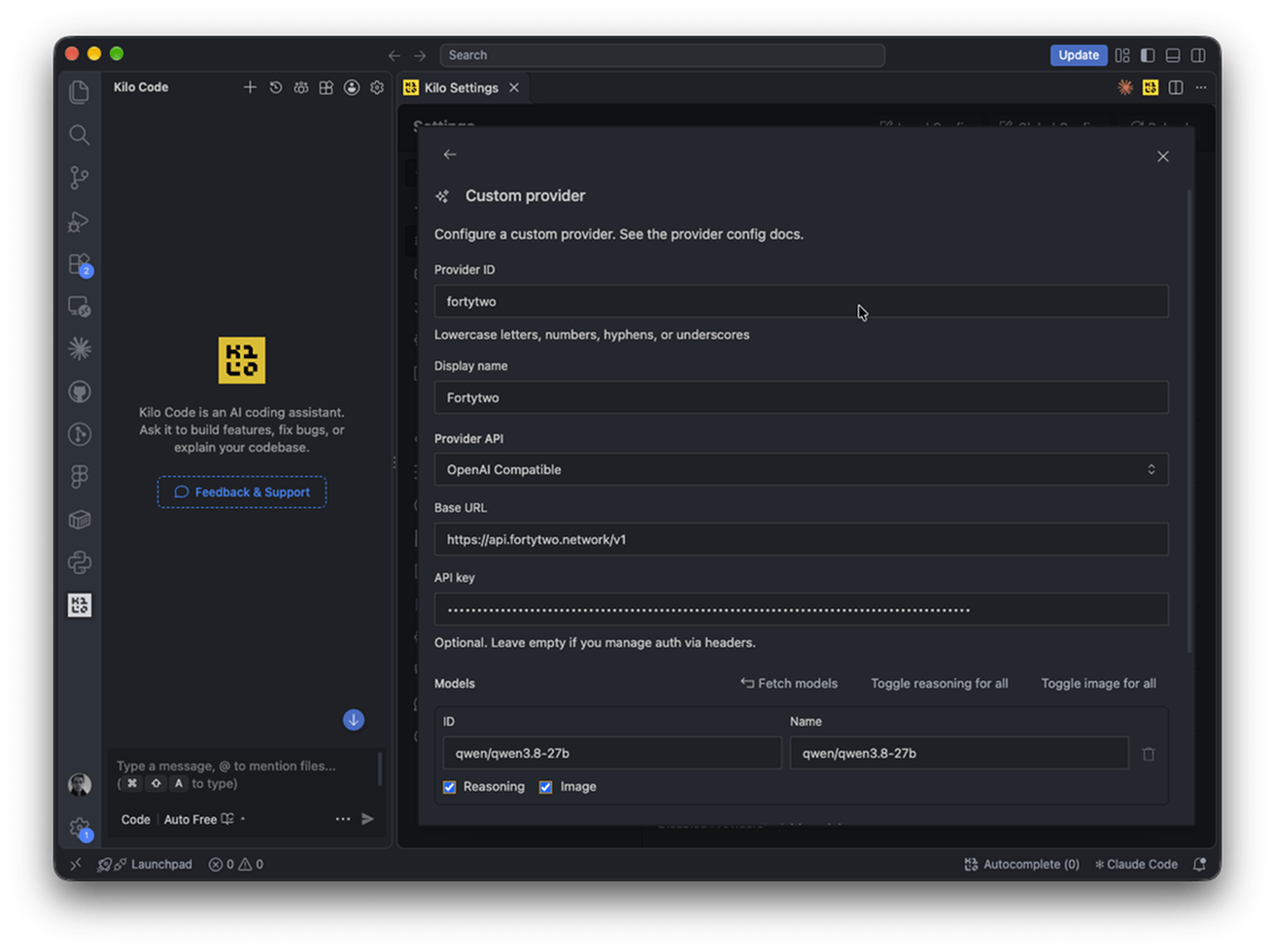This screenshot has height=952, width=1275.
Task: Open the Explorer view in activity bar
Action: pyautogui.click(x=80, y=91)
